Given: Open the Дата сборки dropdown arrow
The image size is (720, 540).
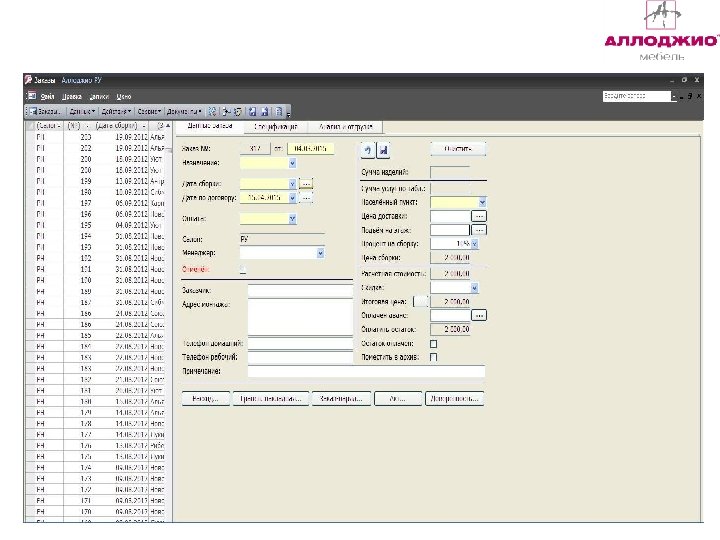Looking at the screenshot, I should pyautogui.click(x=292, y=184).
